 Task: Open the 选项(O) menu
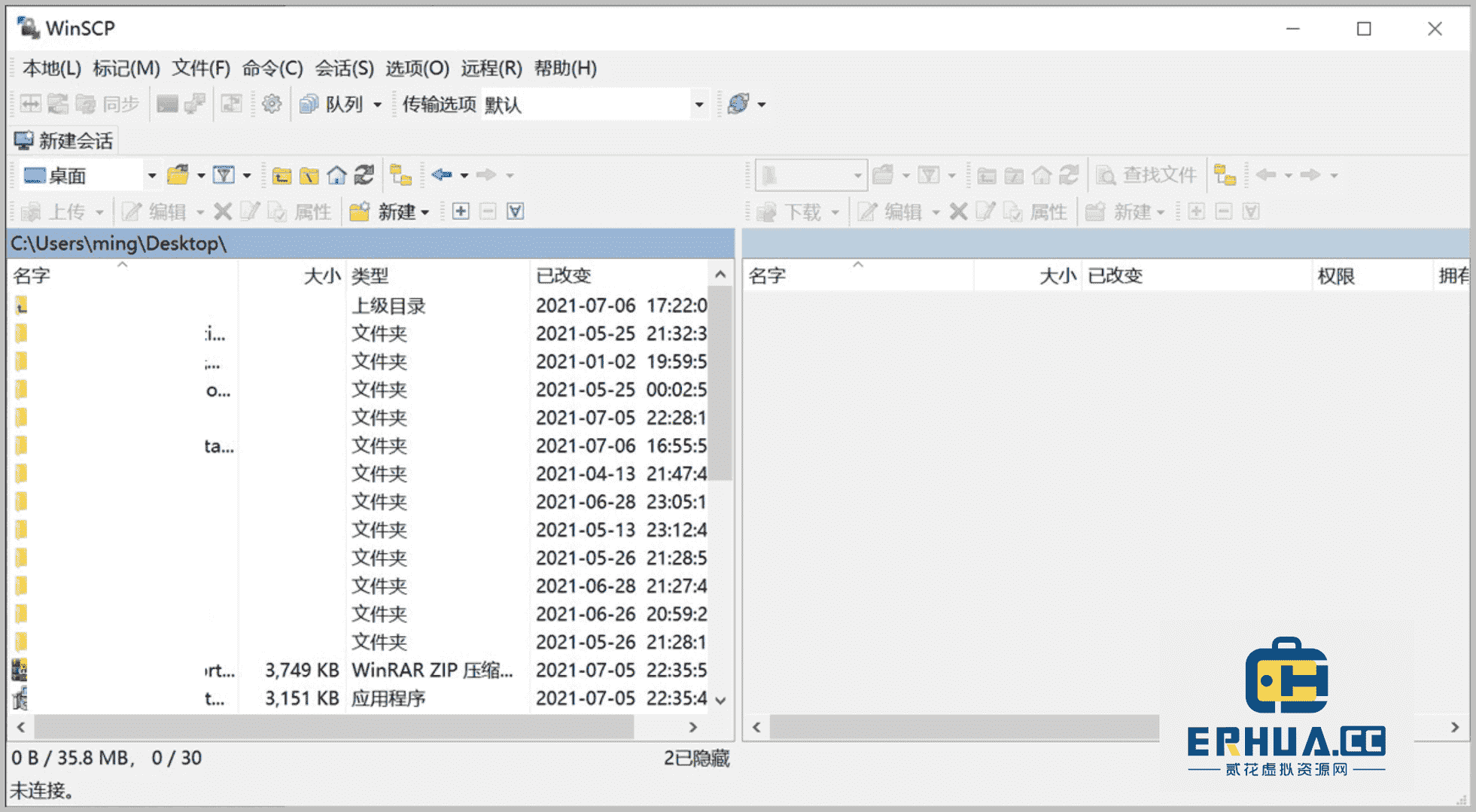tap(417, 68)
